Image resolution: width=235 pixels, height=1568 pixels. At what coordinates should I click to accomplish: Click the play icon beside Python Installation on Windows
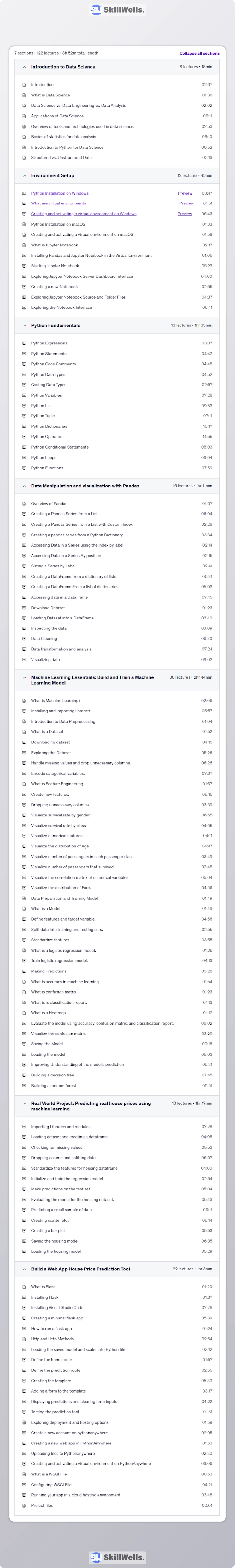coord(24,193)
